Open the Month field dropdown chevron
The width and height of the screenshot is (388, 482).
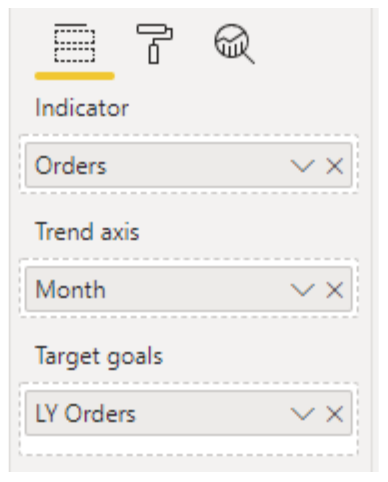pyautogui.click(x=303, y=290)
